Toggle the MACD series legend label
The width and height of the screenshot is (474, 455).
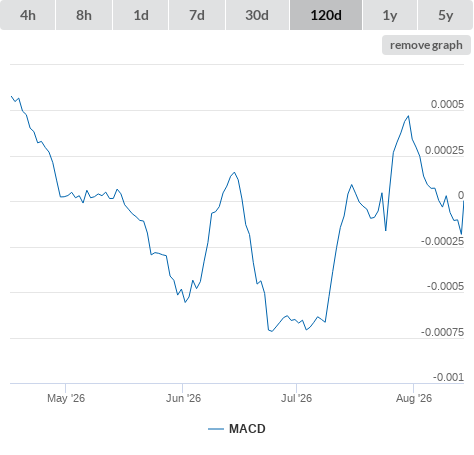point(247,429)
